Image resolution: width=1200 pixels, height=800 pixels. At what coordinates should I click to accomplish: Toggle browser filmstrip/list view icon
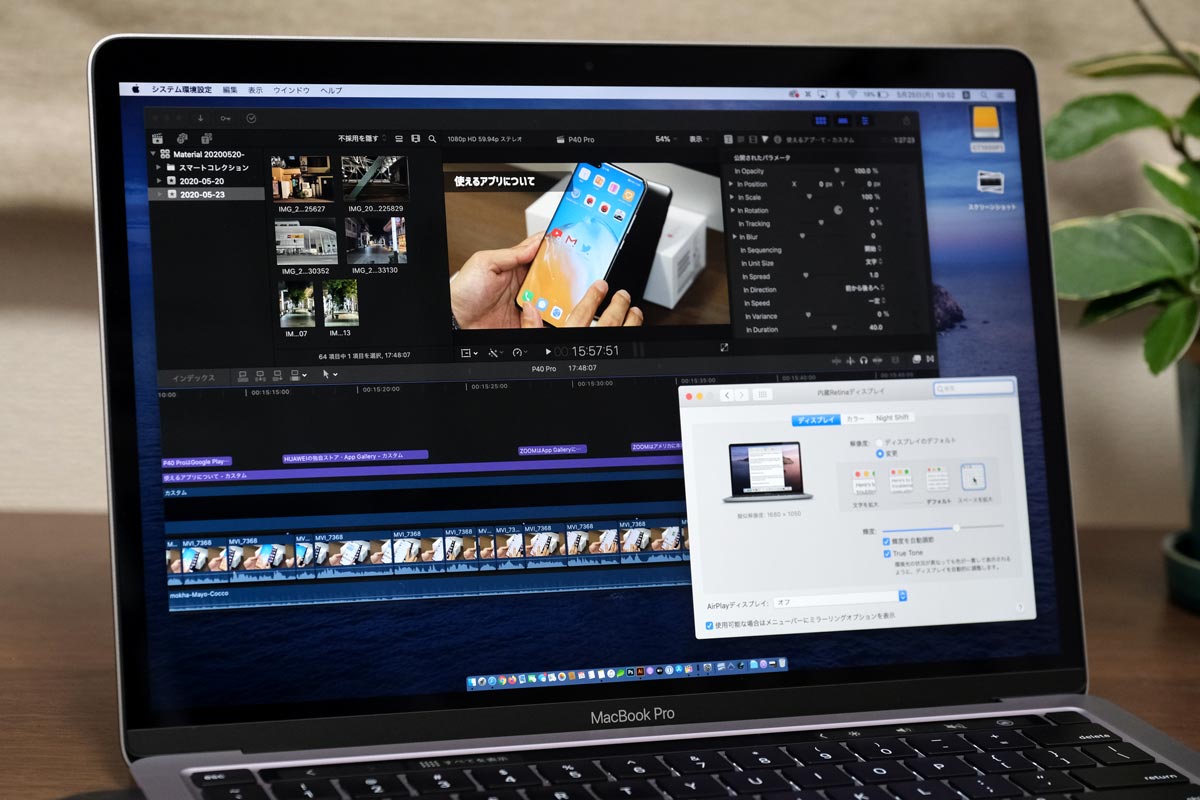[399, 139]
